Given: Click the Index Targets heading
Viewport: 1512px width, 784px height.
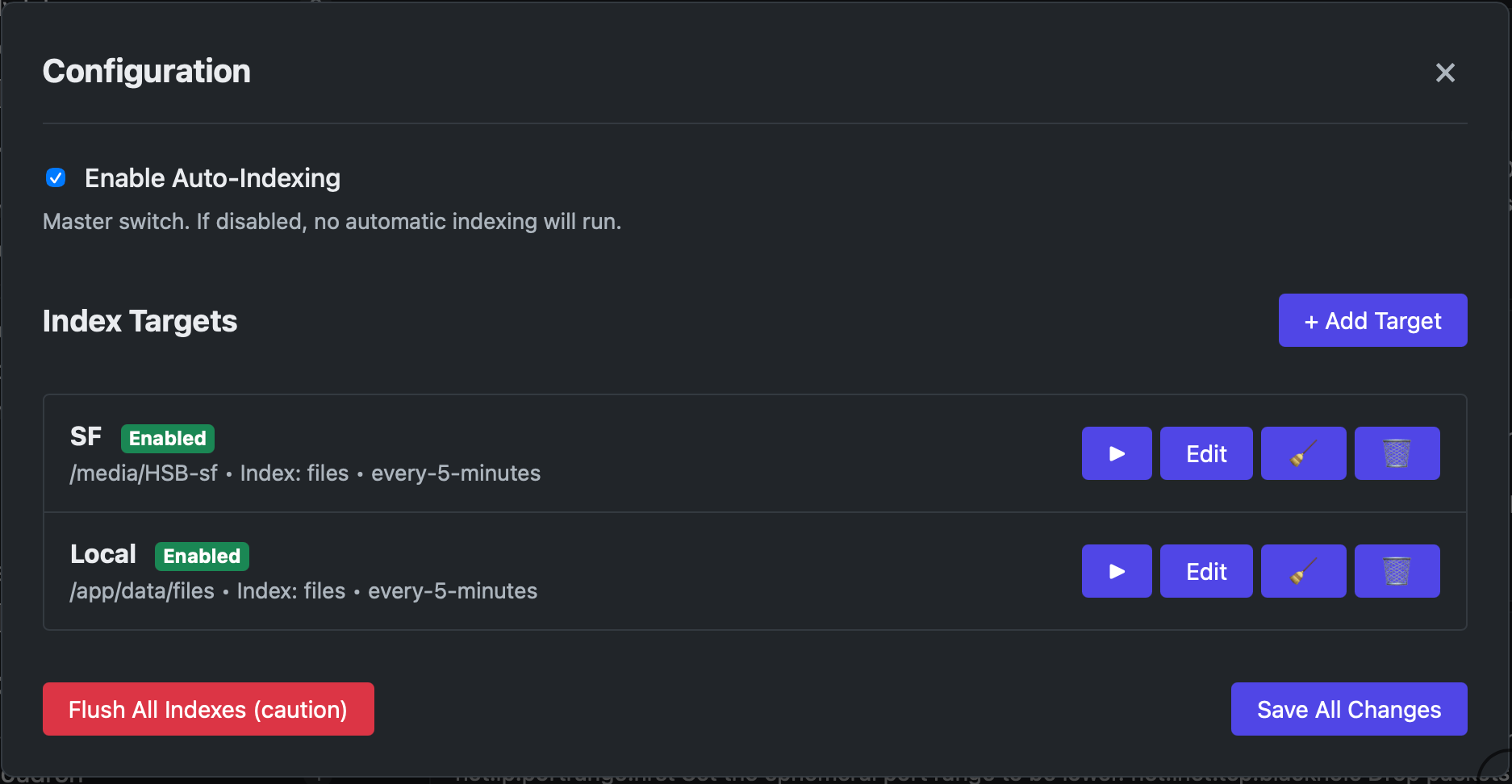Looking at the screenshot, I should point(140,321).
